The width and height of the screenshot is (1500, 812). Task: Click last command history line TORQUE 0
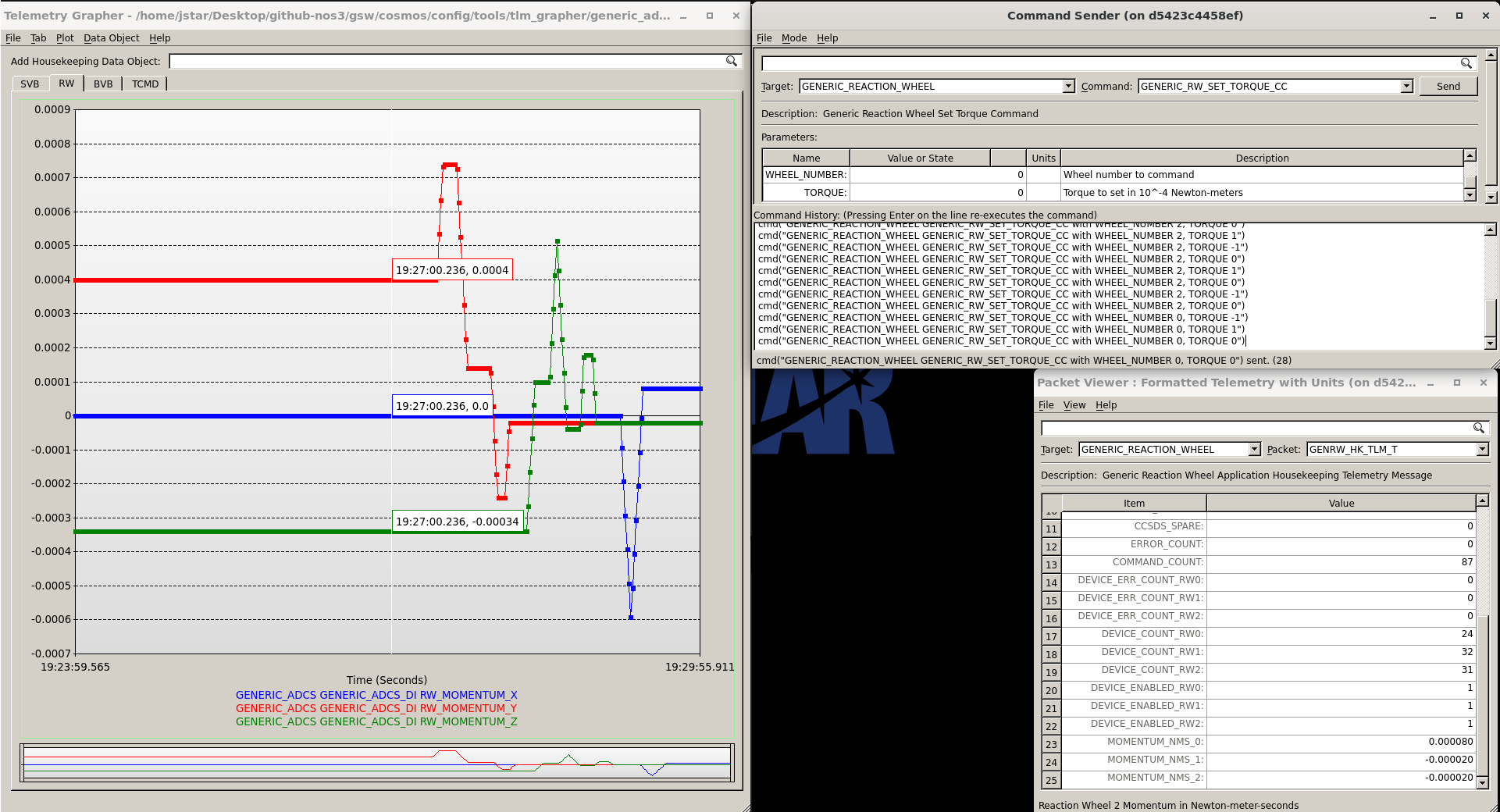coord(1001,341)
